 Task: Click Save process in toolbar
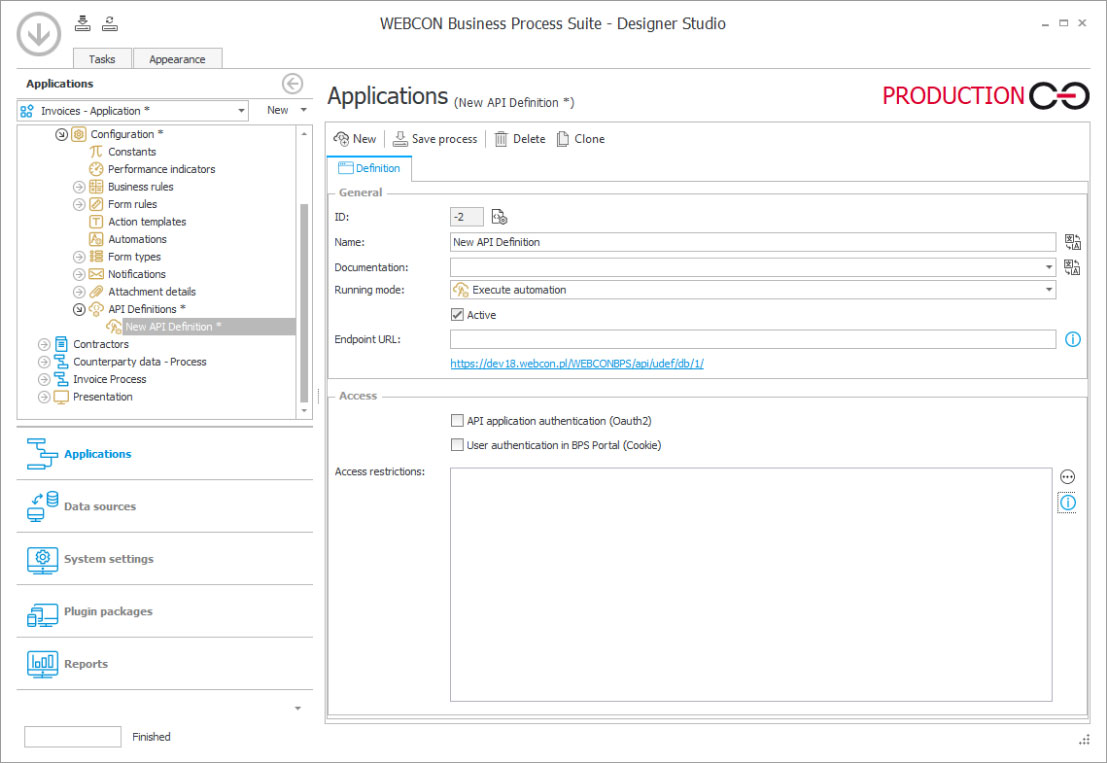[x=435, y=139]
